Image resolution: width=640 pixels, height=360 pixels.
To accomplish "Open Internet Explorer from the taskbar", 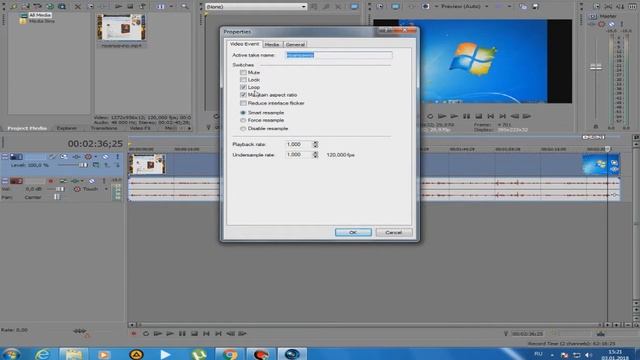I will (x=42, y=354).
